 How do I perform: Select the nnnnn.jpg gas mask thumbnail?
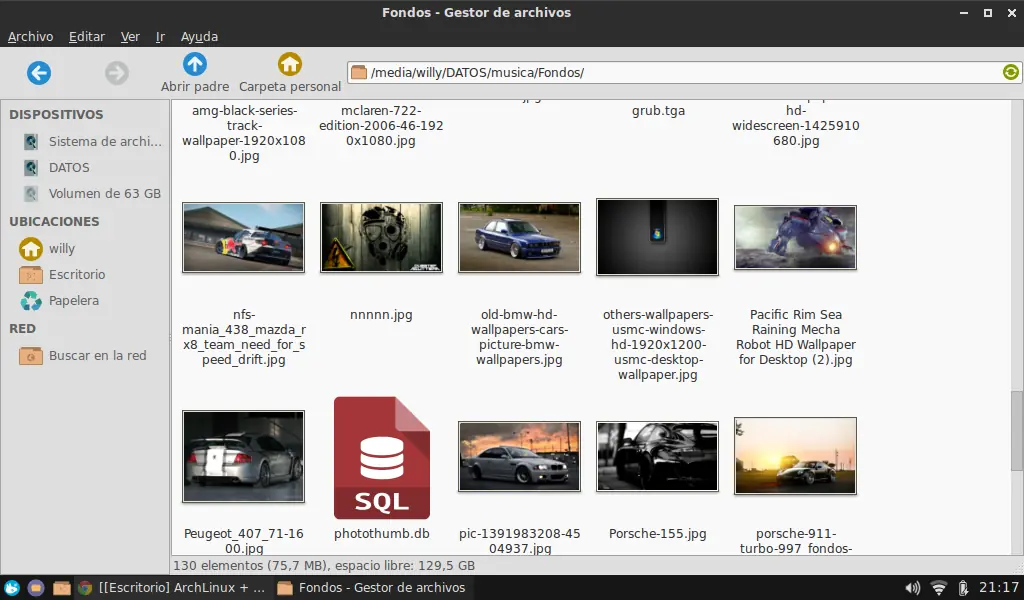point(381,237)
